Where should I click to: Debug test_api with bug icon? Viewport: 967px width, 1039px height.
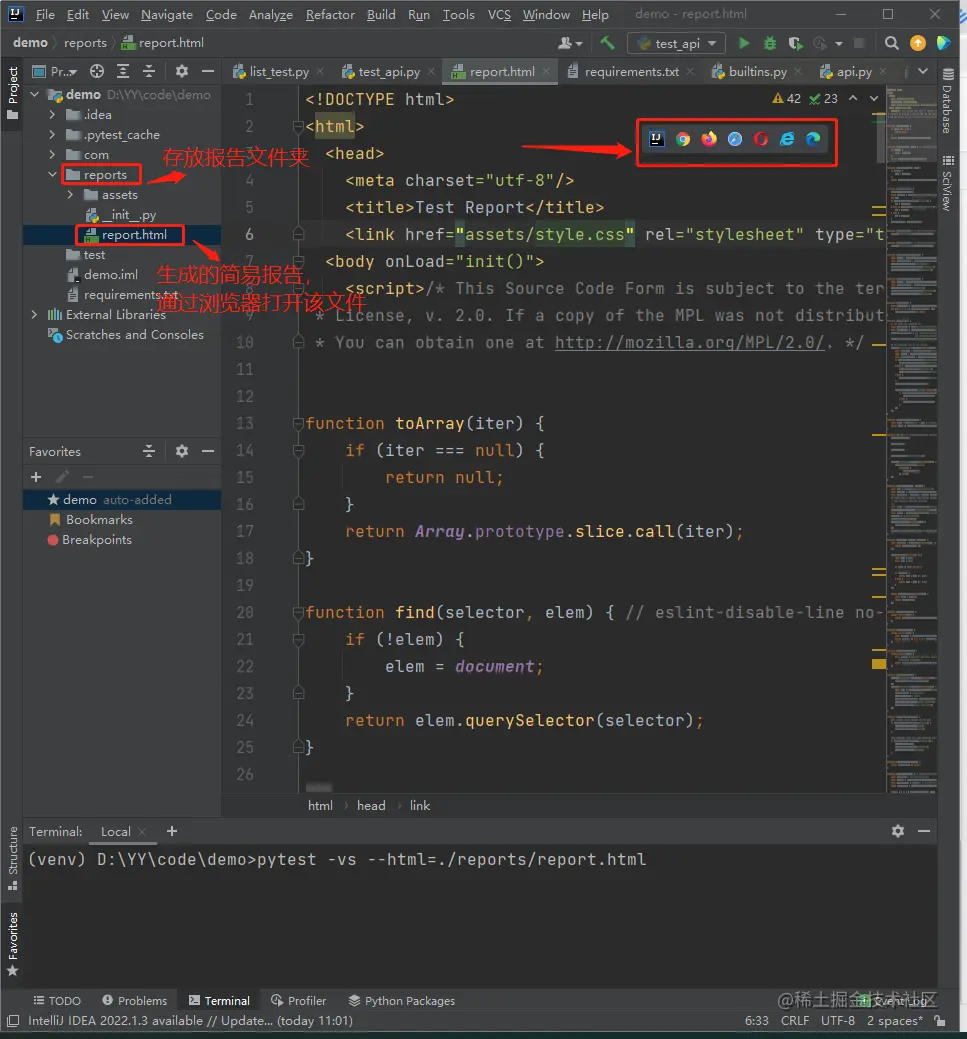pos(770,43)
